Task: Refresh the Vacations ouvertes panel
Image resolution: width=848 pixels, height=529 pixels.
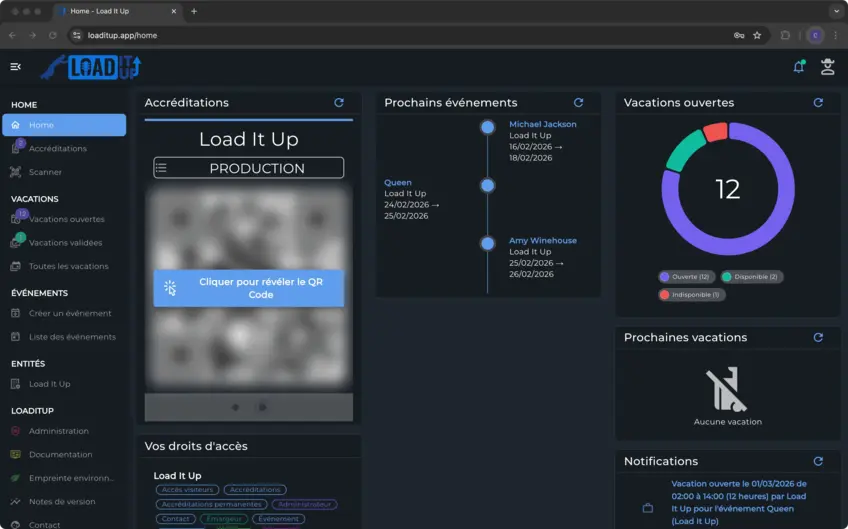Action: click(818, 103)
